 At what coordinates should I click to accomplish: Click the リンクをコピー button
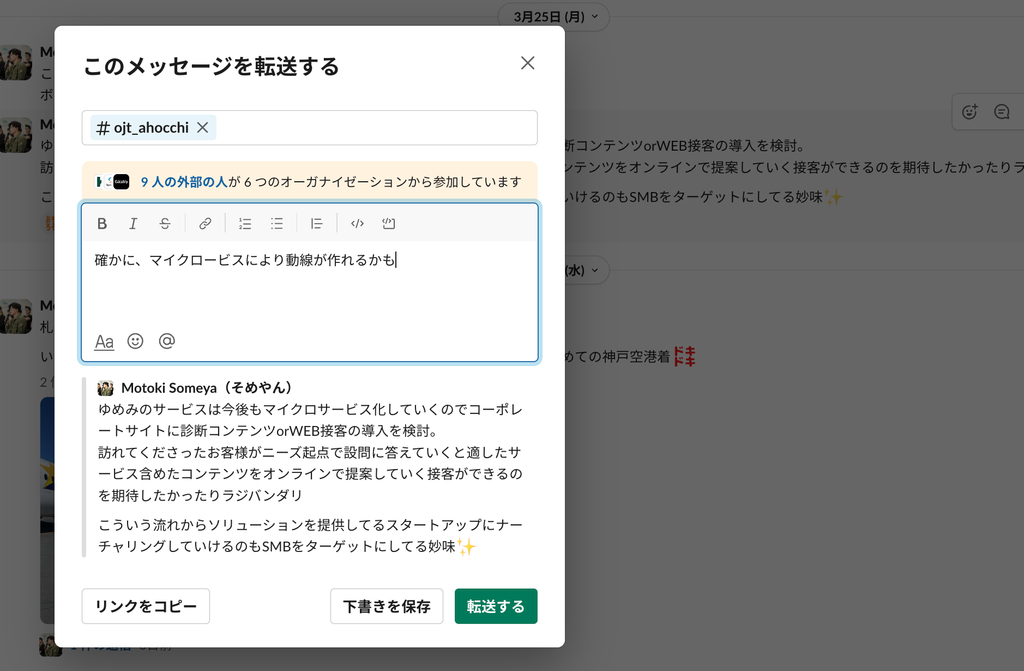[x=145, y=606]
